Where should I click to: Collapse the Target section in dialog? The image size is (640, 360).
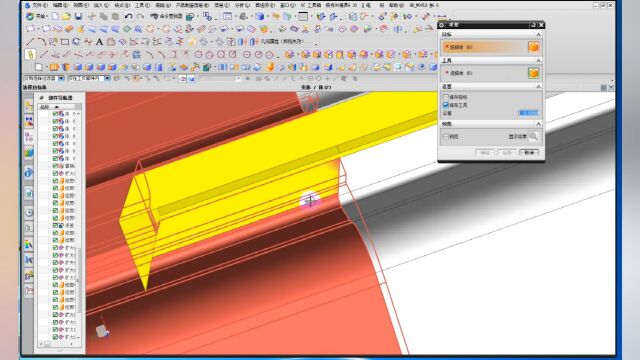[x=538, y=35]
